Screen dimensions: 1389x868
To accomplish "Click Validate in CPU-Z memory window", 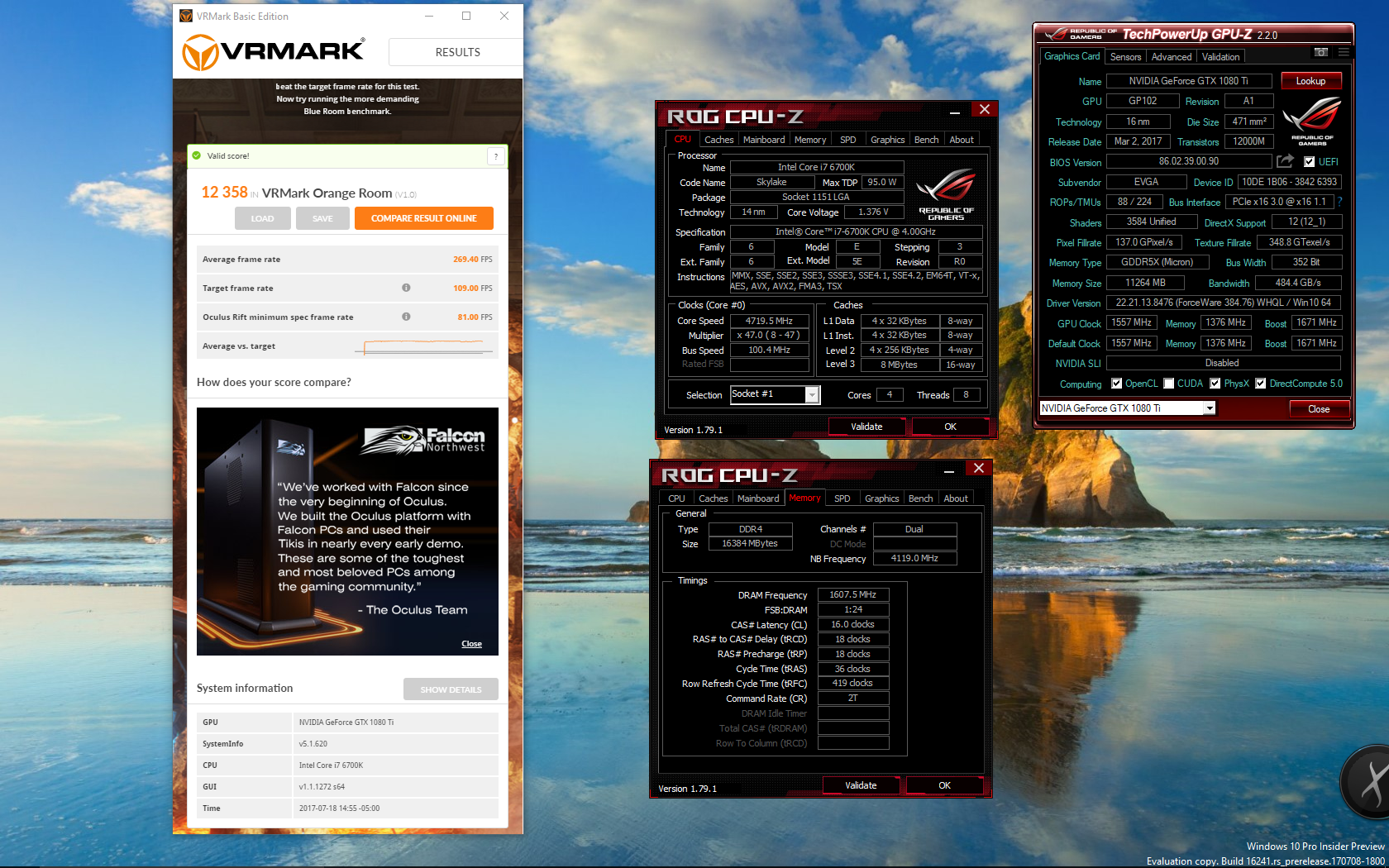I will (861, 785).
